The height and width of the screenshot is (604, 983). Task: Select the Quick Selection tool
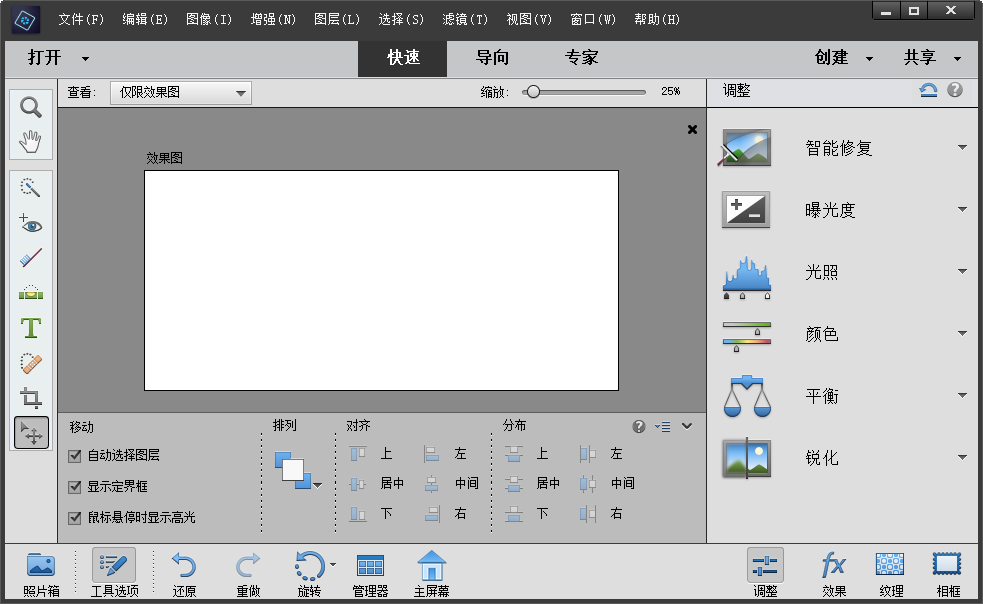(x=31, y=188)
